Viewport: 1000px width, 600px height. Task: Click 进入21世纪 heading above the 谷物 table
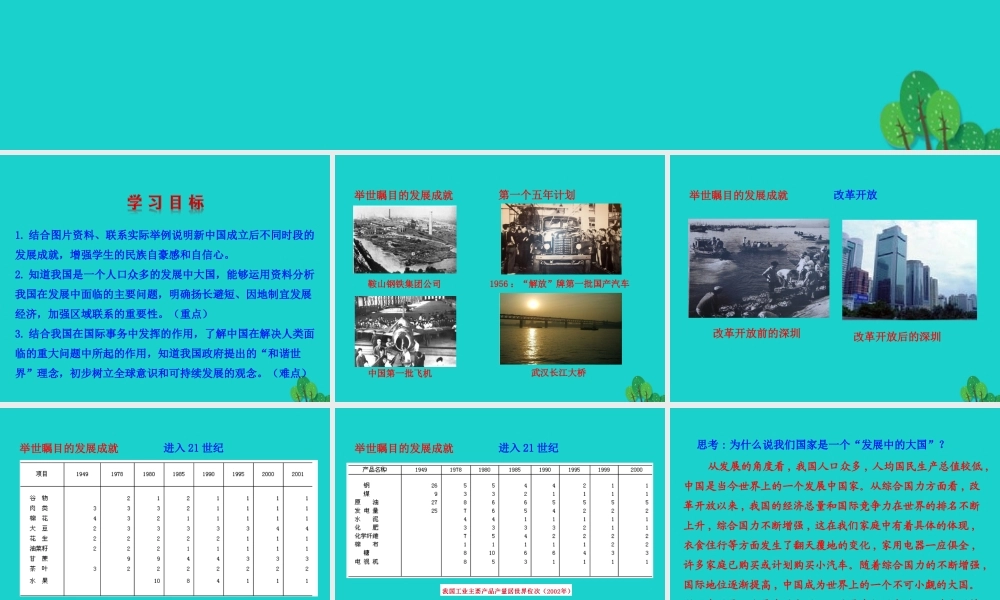[x=193, y=448]
